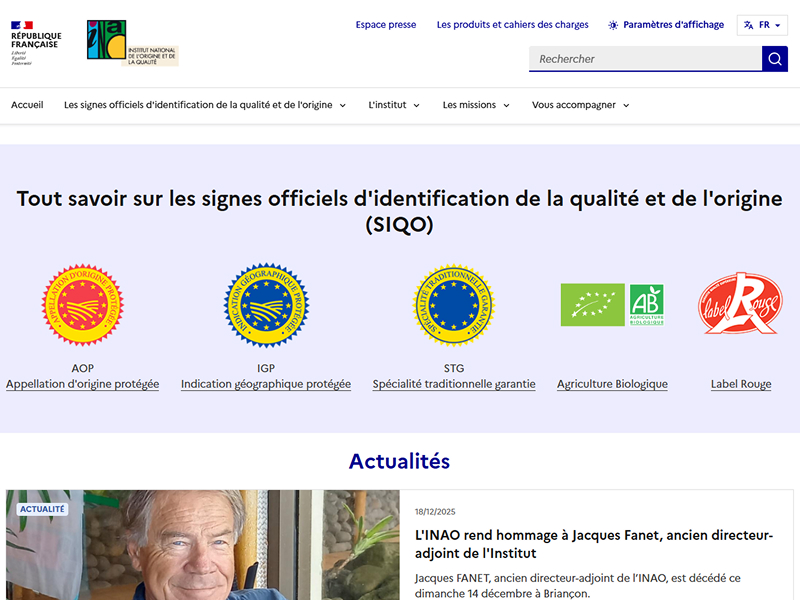This screenshot has height=600, width=800.
Task: Open the FR language dropdown
Action: coord(762,25)
